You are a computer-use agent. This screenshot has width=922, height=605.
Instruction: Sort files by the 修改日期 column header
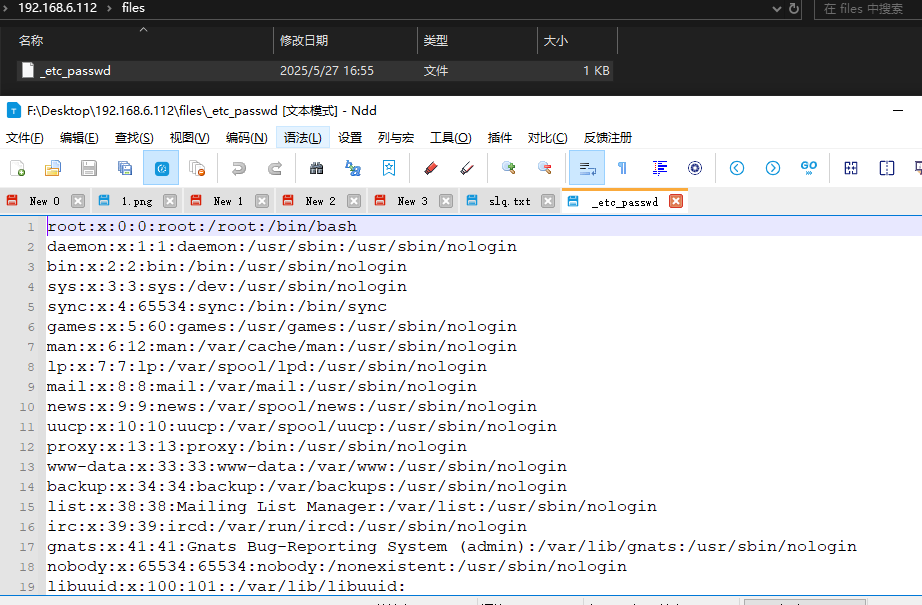(304, 41)
